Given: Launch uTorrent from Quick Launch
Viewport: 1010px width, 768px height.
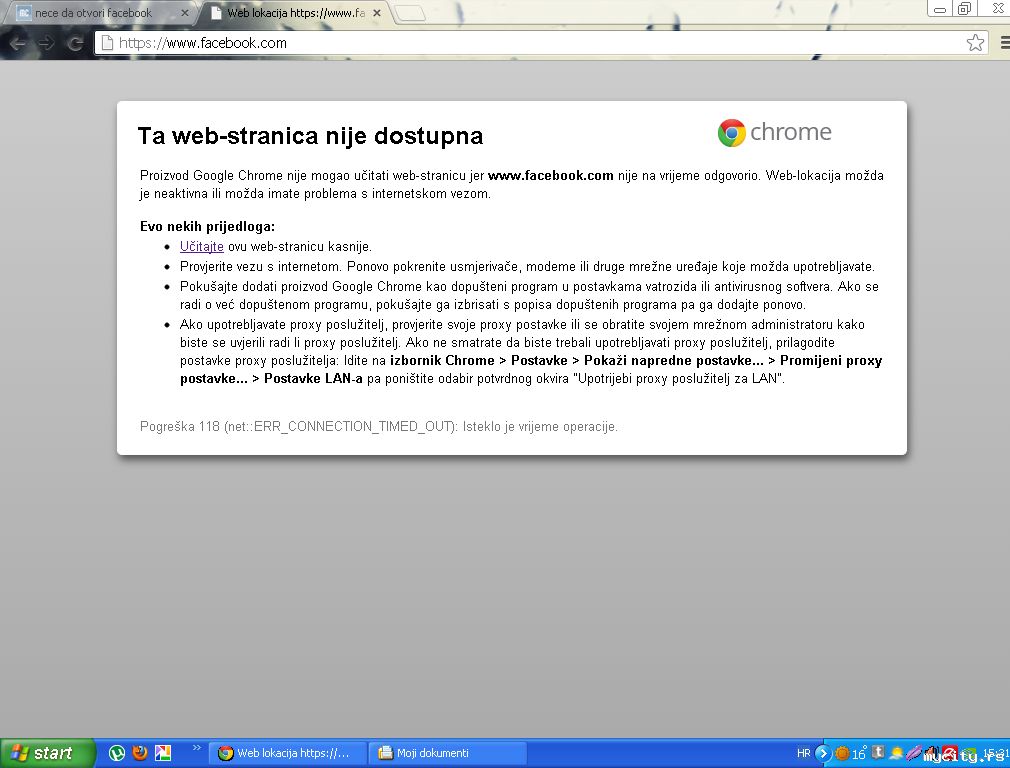Looking at the screenshot, I should click(x=117, y=753).
